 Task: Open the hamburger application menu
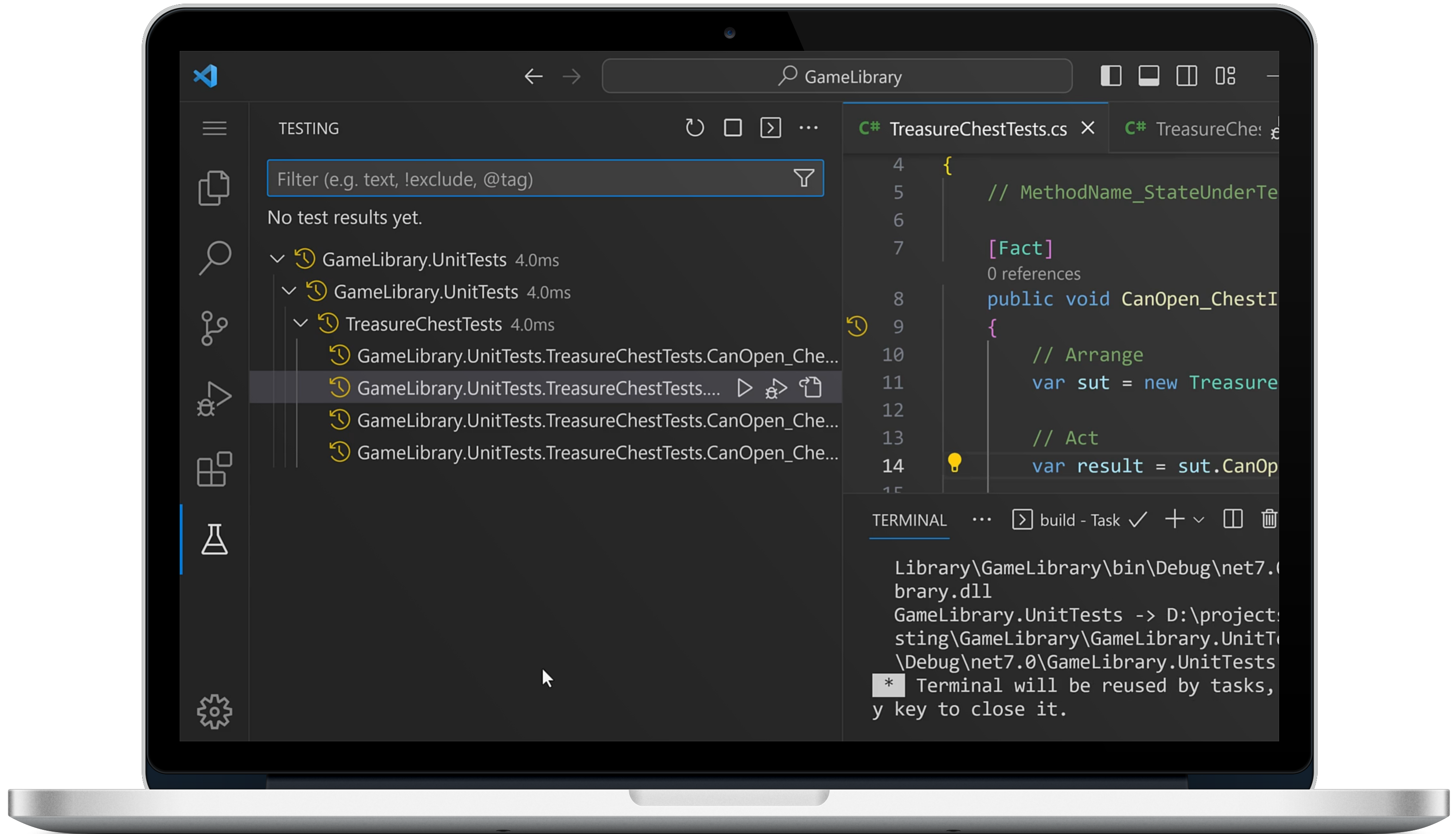point(214,128)
